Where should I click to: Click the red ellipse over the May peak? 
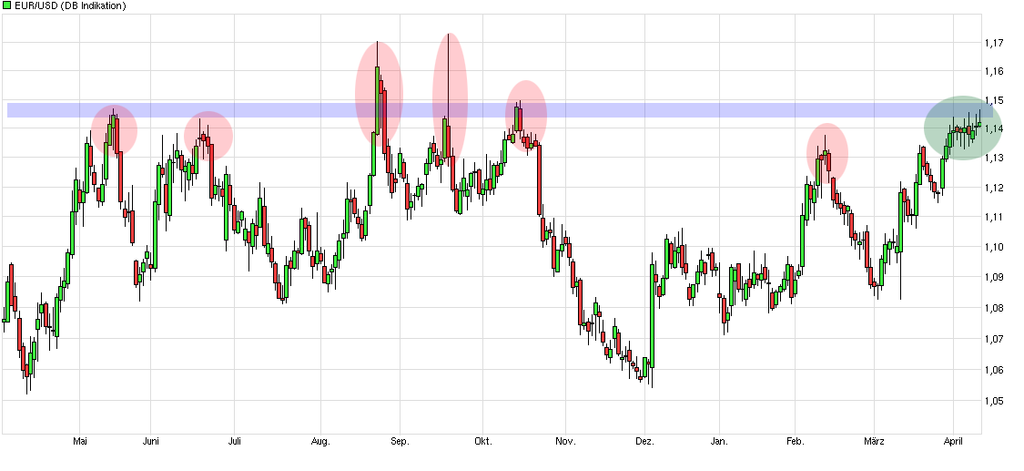pos(113,130)
